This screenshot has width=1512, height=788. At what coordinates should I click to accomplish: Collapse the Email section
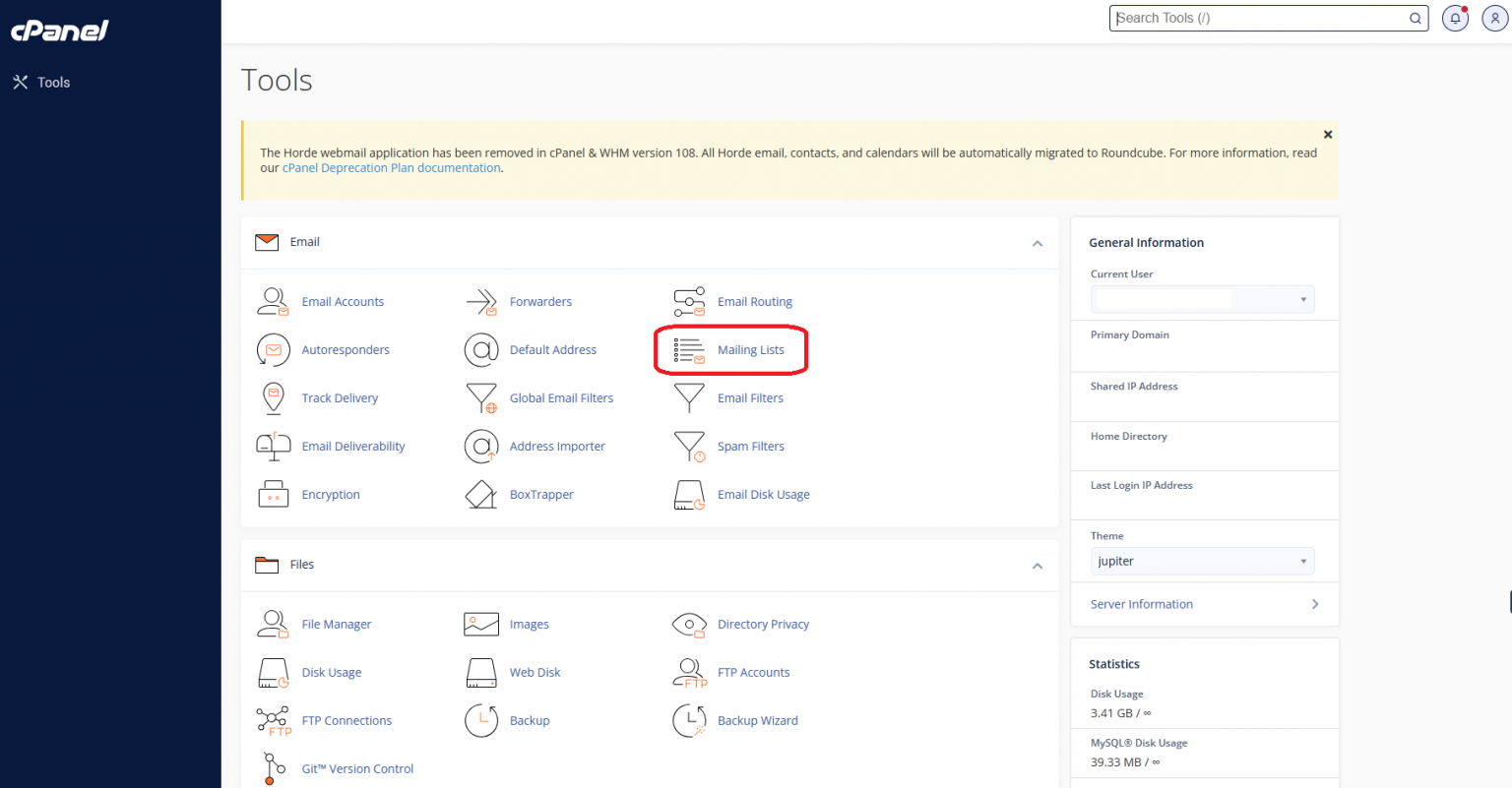coord(1037,243)
